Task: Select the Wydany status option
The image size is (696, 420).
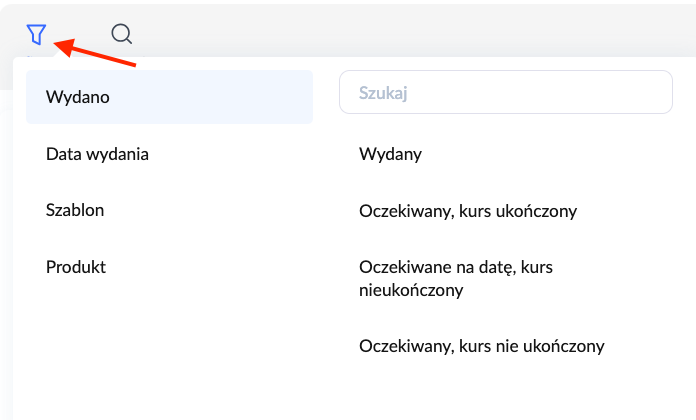Action: click(390, 154)
